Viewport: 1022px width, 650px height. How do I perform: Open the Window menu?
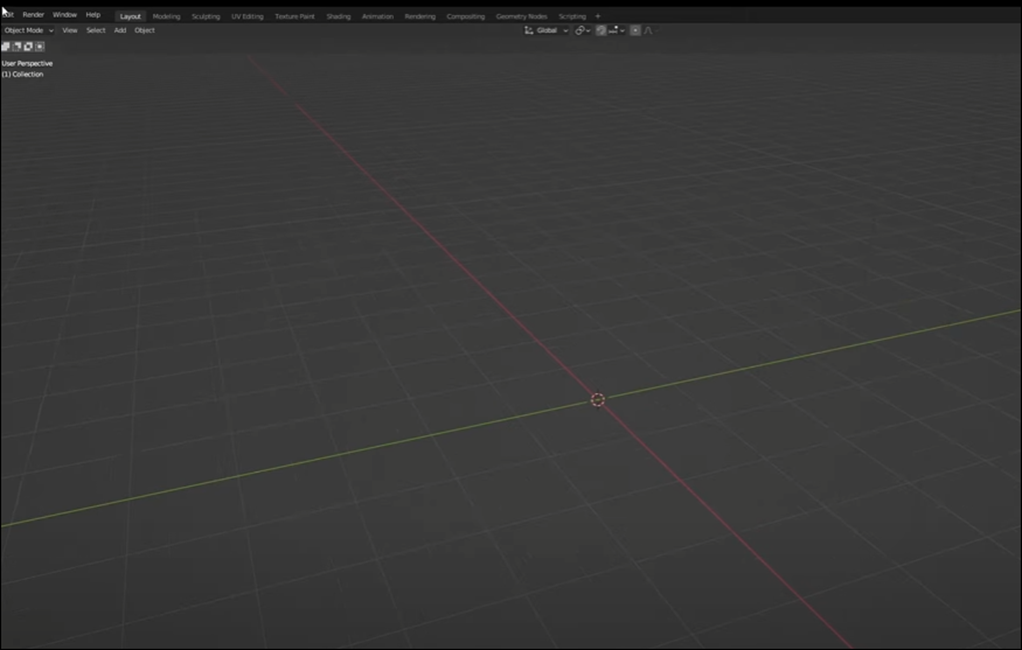point(65,15)
